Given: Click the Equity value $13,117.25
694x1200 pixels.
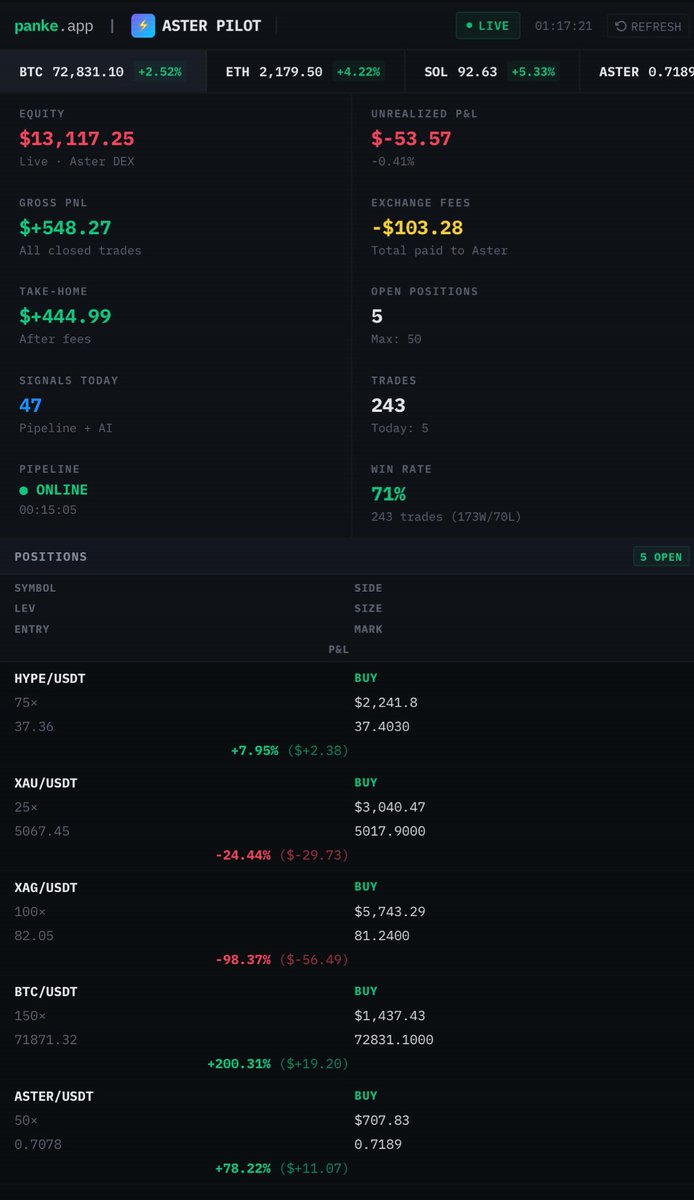Looking at the screenshot, I should (76, 139).
